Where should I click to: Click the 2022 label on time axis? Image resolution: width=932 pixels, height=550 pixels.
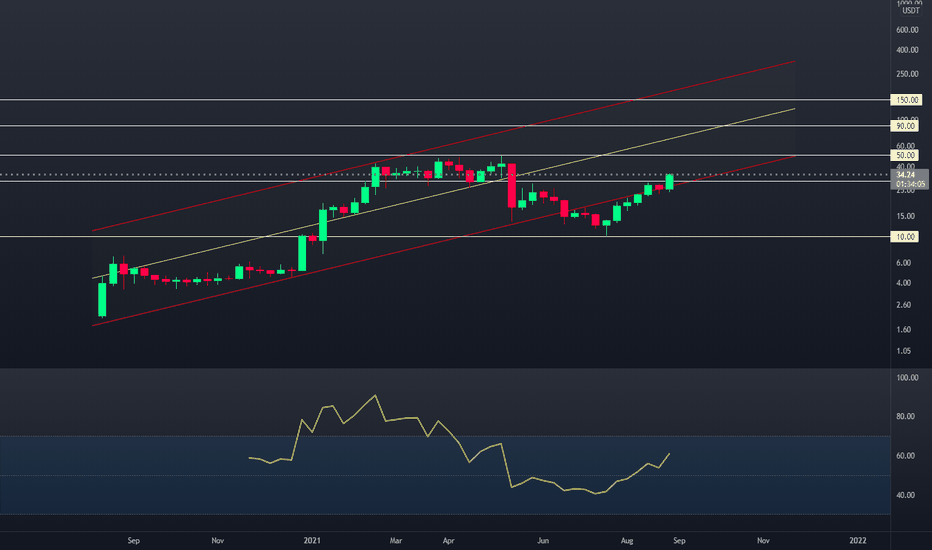[x=858, y=540]
